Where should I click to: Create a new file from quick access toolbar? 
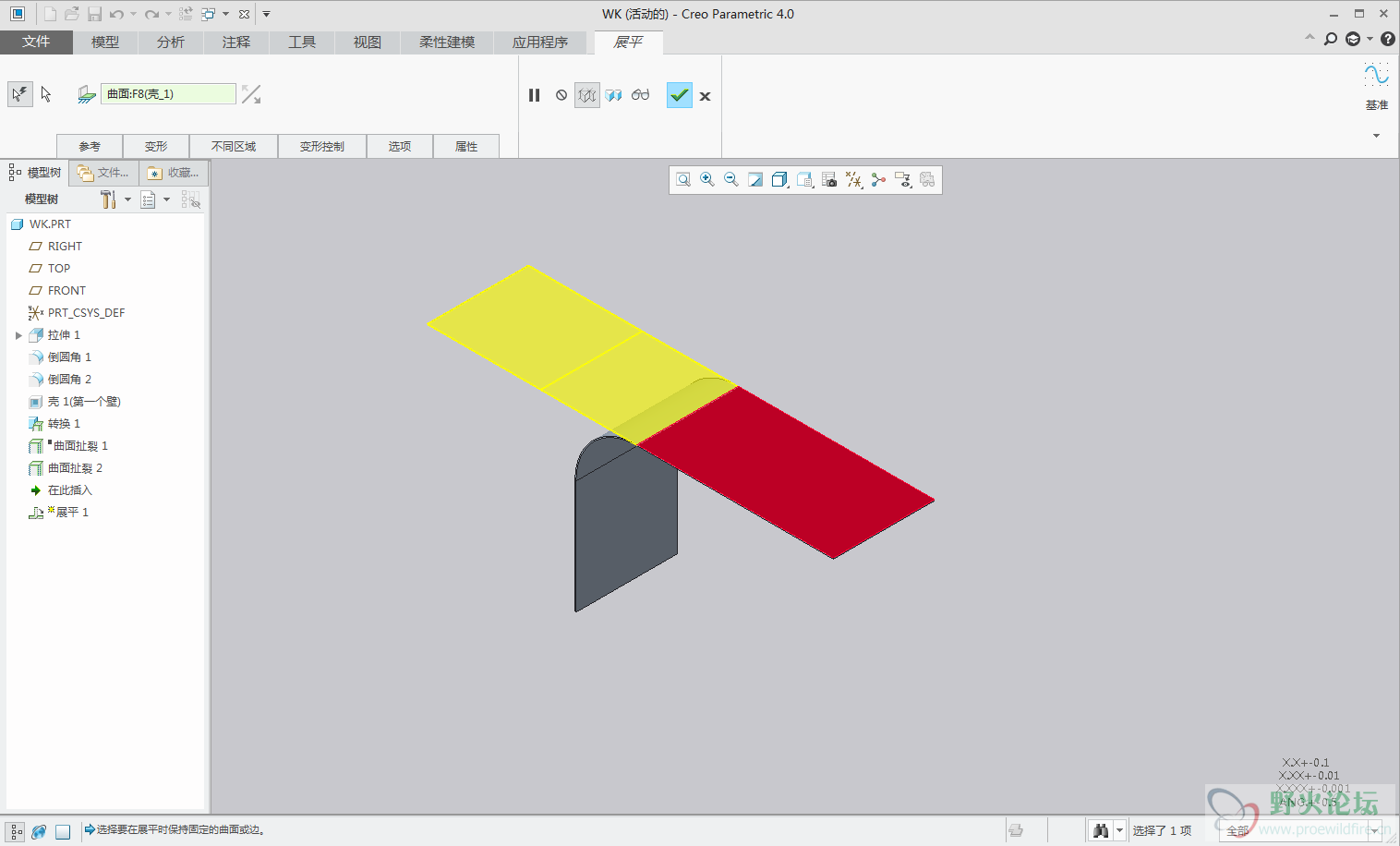[x=50, y=14]
